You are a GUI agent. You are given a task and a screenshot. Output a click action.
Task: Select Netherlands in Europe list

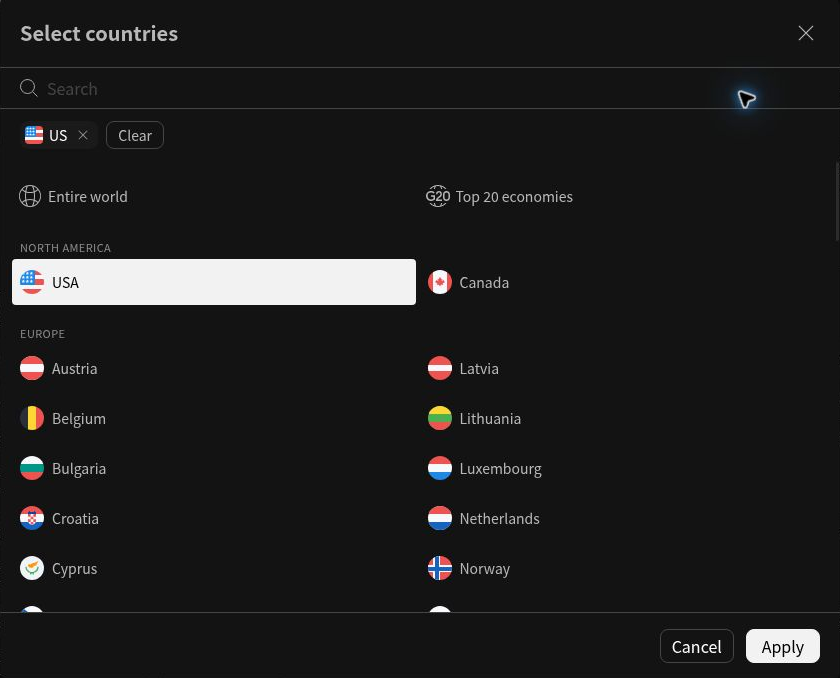[x=621, y=518]
